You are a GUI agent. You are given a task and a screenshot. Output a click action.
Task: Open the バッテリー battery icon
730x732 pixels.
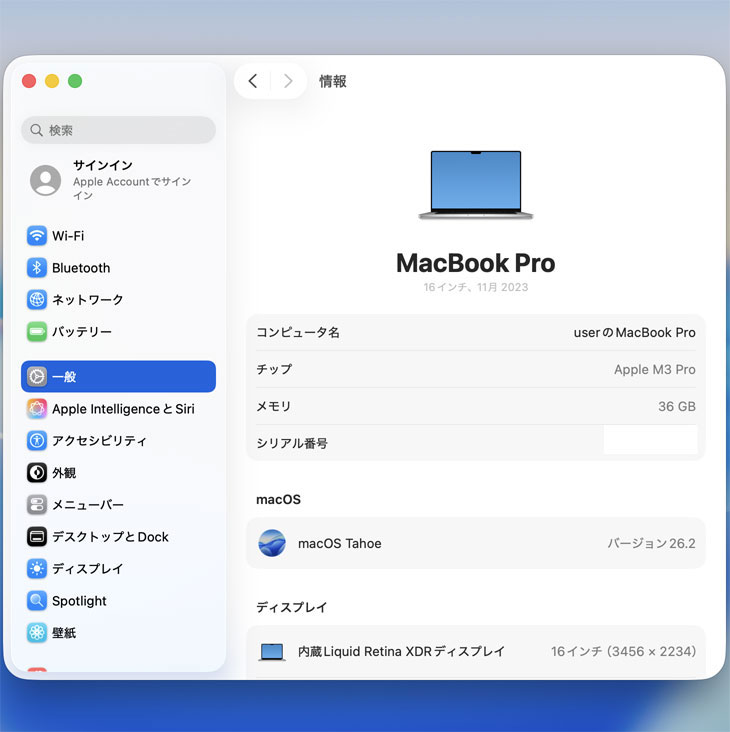37,332
